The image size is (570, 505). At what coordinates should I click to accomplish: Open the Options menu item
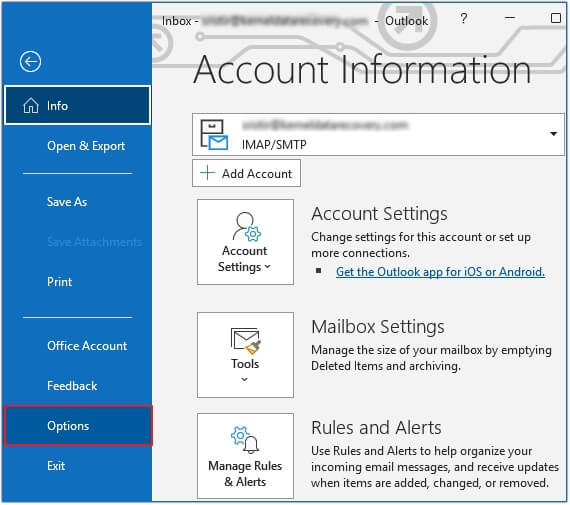click(x=78, y=426)
